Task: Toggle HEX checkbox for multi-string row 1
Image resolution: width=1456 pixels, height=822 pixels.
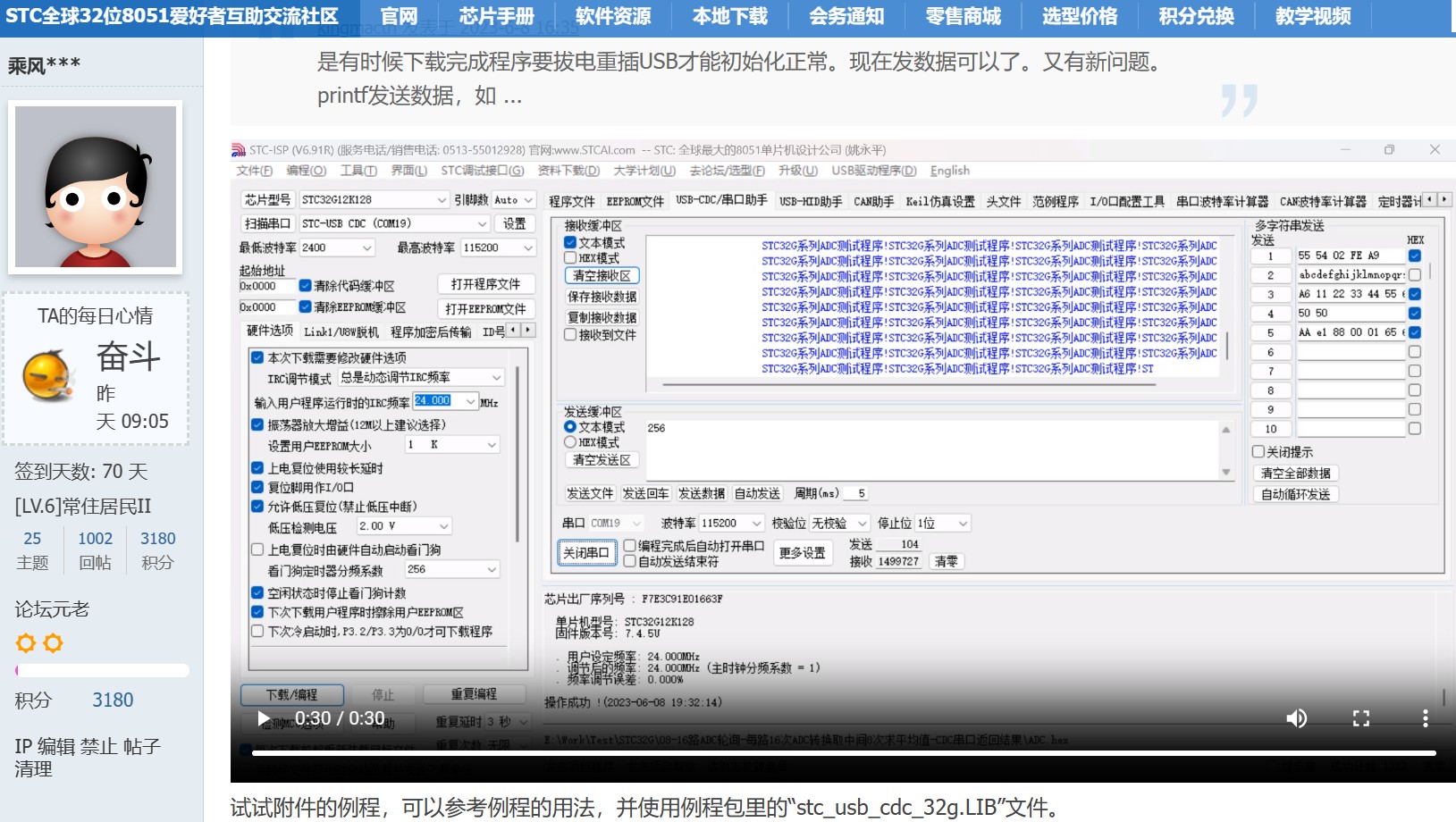Action: (1414, 256)
